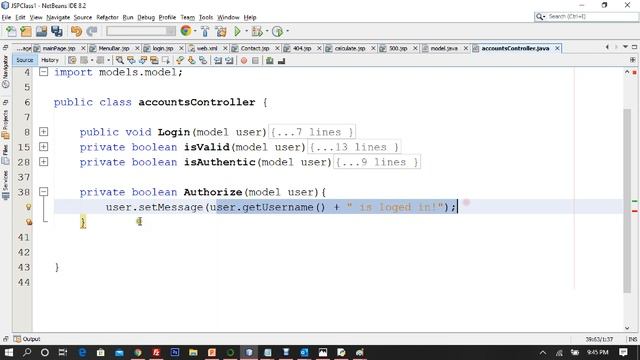Image resolution: width=640 pixels, height=360 pixels.
Task: Click the lightbulb hint on line 39
Action: point(28,207)
